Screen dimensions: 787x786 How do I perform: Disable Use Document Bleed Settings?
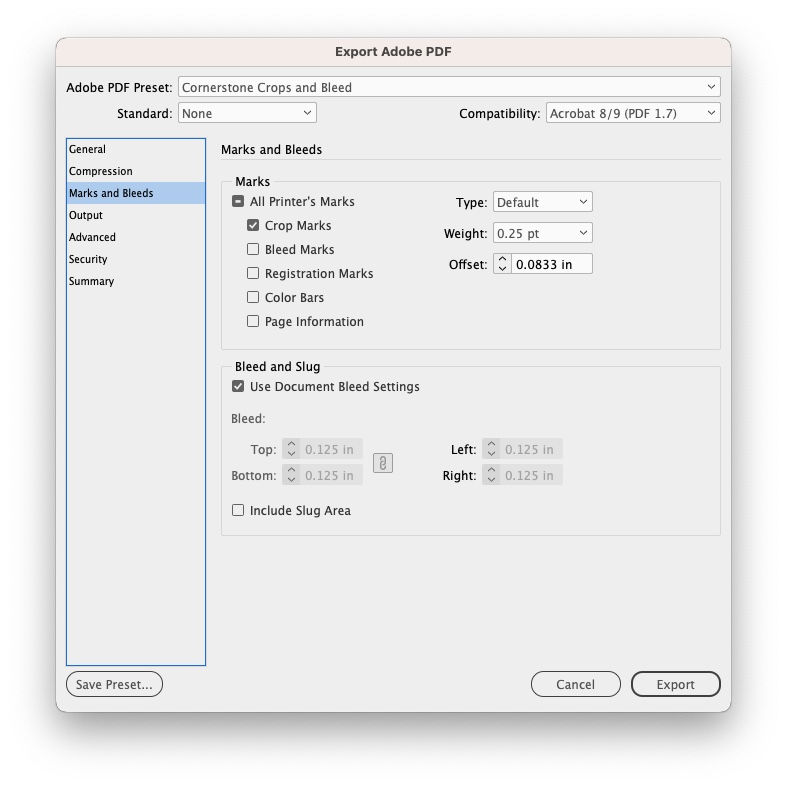tap(238, 387)
